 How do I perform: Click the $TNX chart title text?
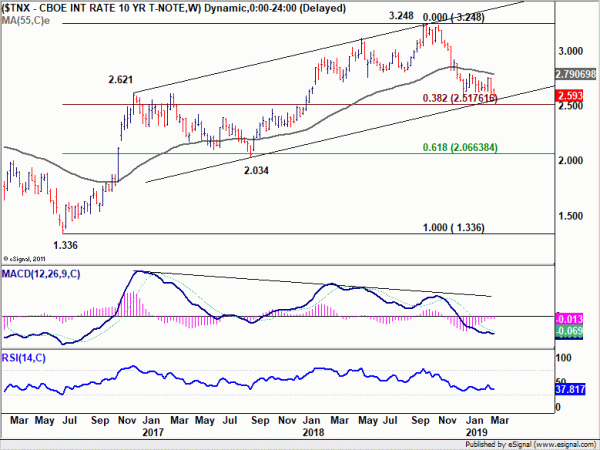point(174,8)
